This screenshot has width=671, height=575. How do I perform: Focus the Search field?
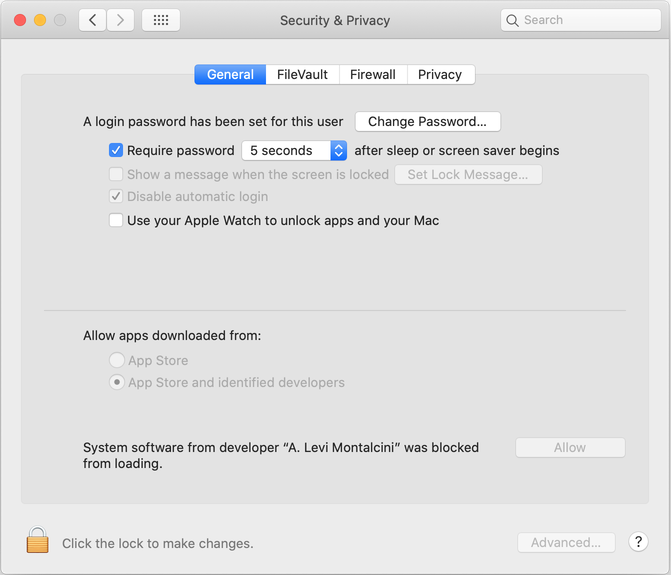tap(581, 20)
